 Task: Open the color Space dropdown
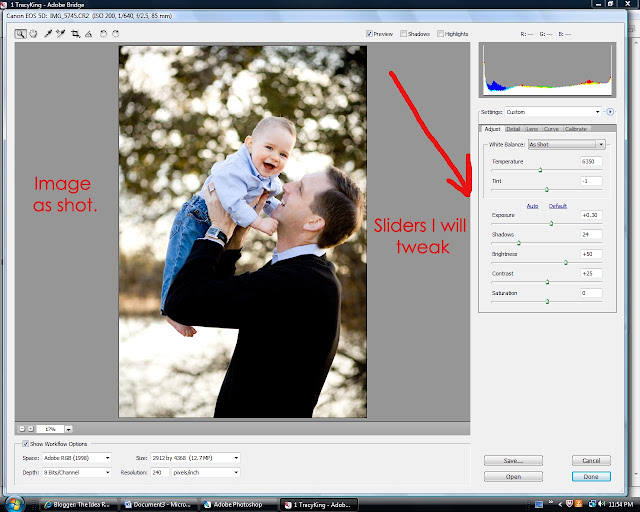(77, 458)
